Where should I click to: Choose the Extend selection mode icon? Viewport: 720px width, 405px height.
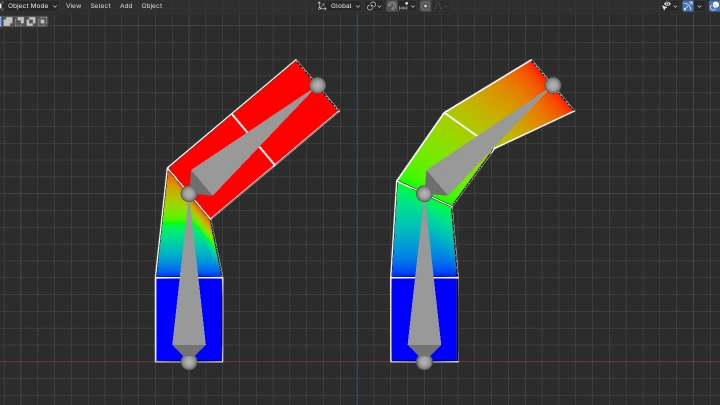click(x=8, y=22)
